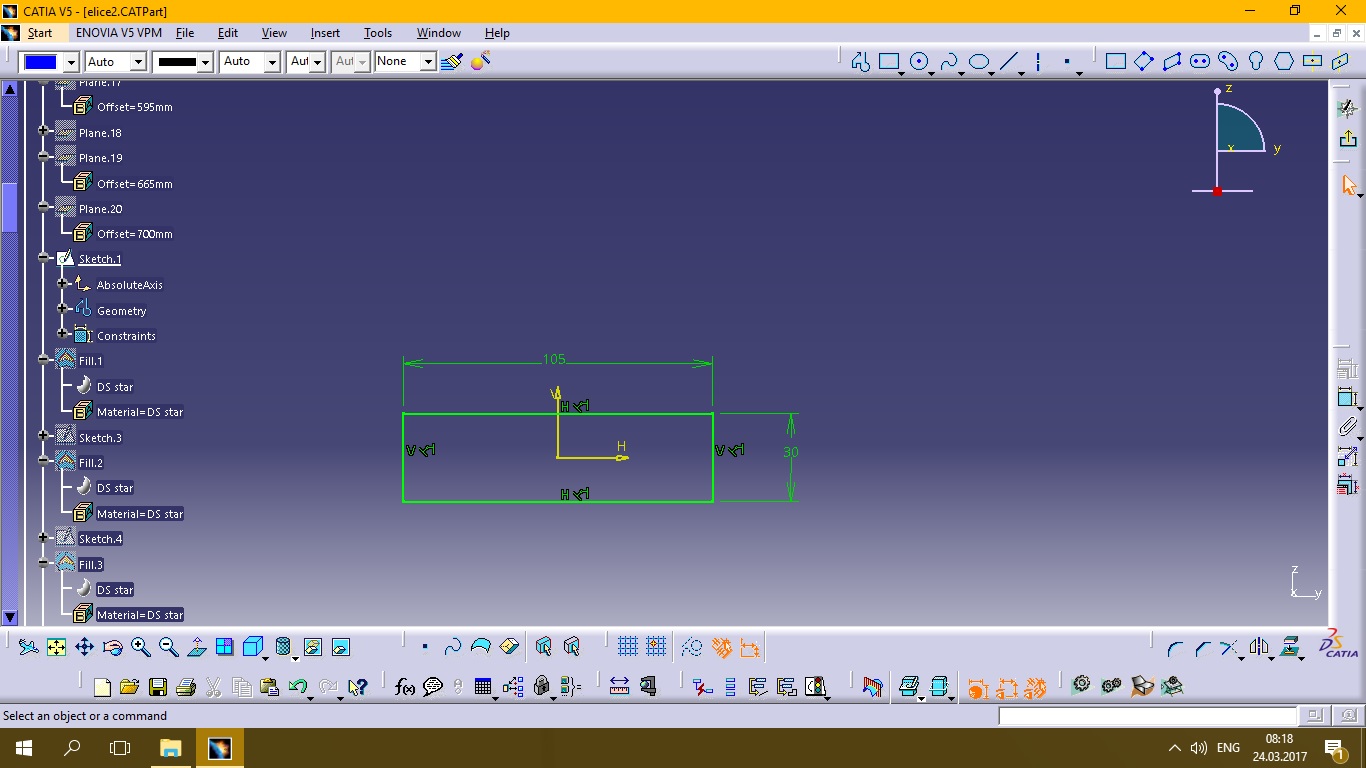Select the Corner fillet tool
Screen dimensions: 1366x768
tap(1175, 647)
